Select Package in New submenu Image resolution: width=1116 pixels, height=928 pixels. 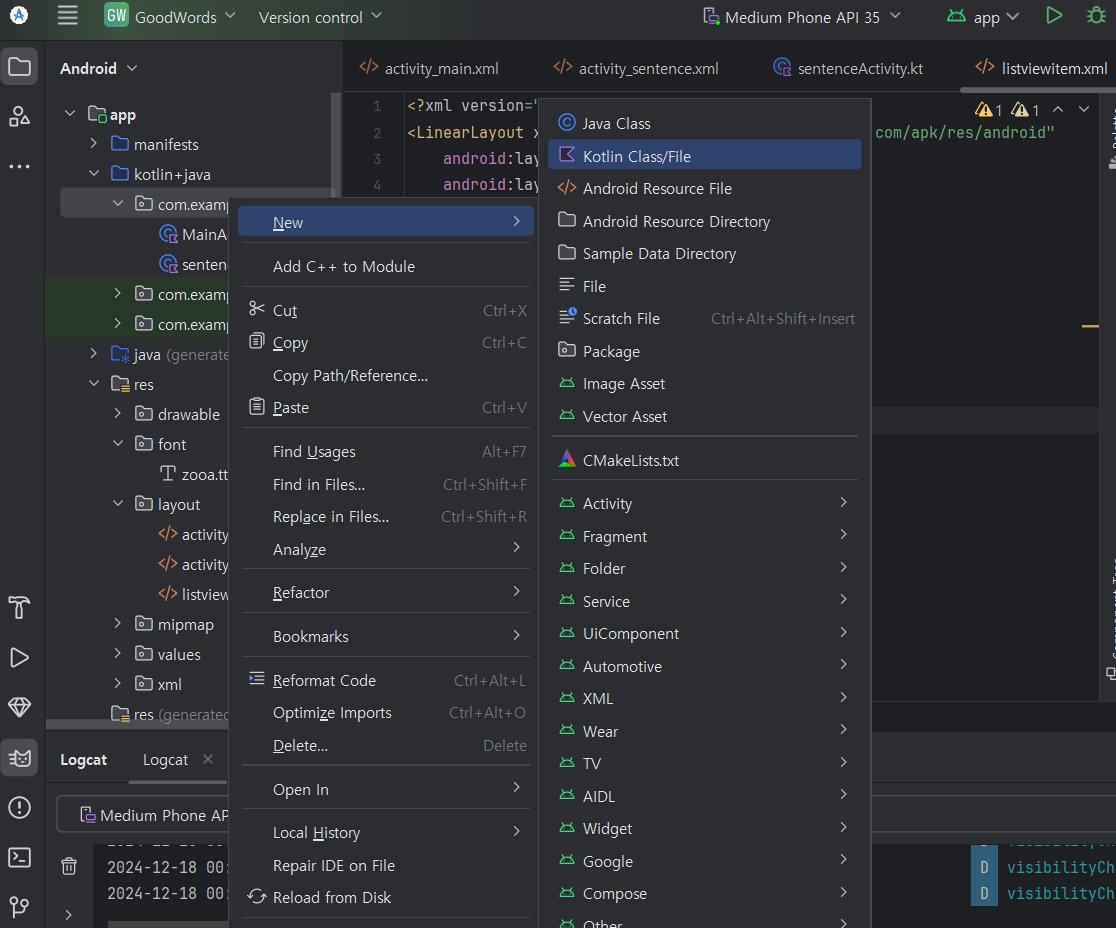coord(705,352)
